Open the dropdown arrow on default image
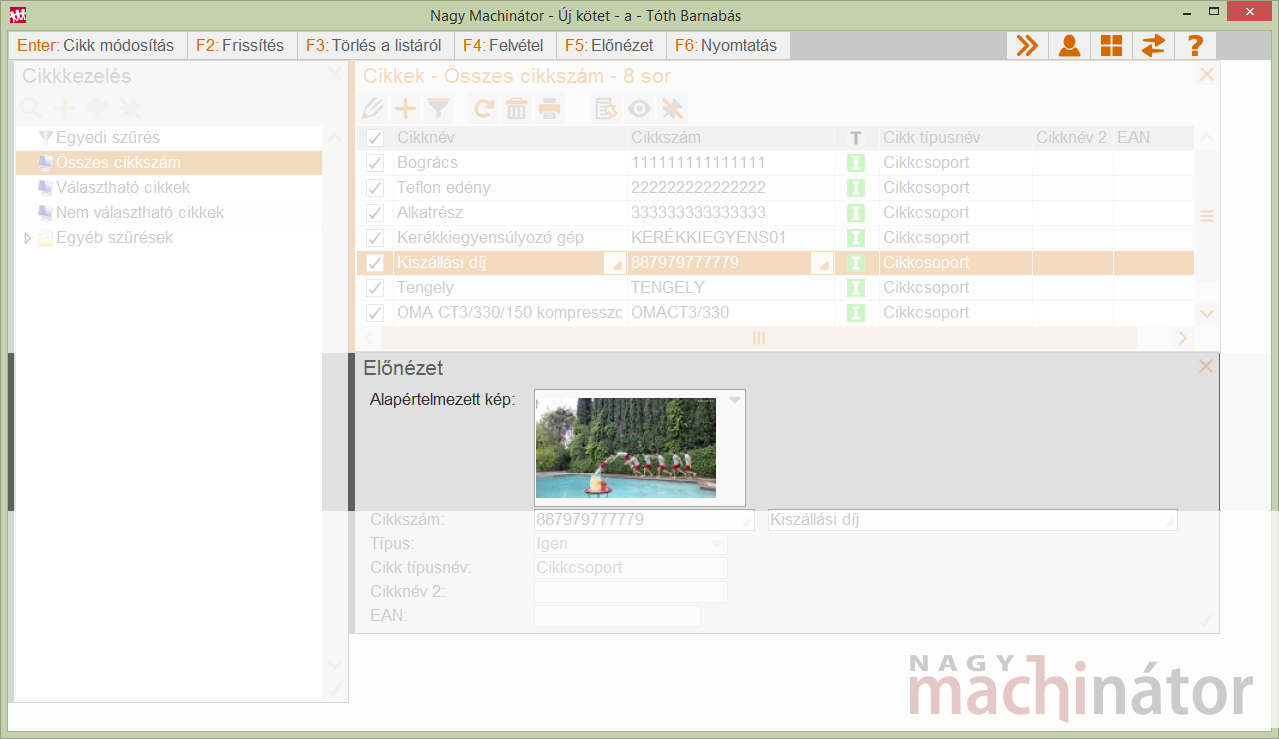1279x739 pixels. (735, 400)
